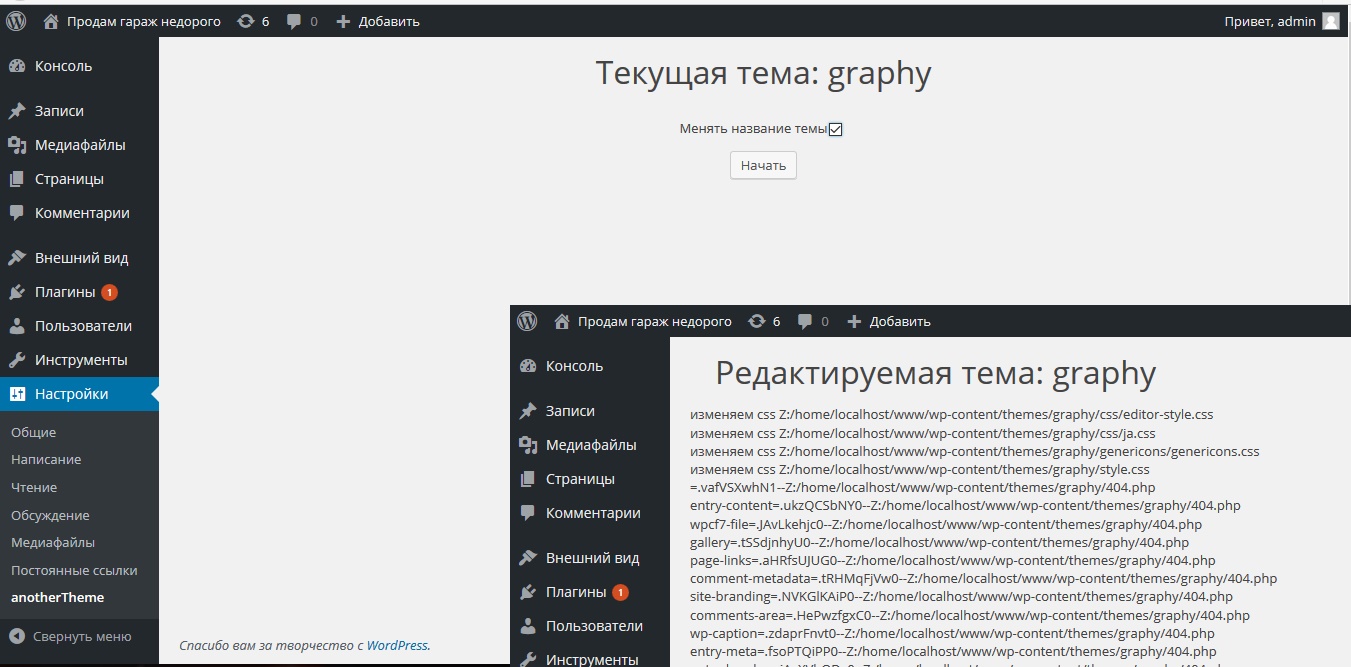Click Записи pin icon in main sidebar
1351x667 pixels.
[x=17, y=111]
